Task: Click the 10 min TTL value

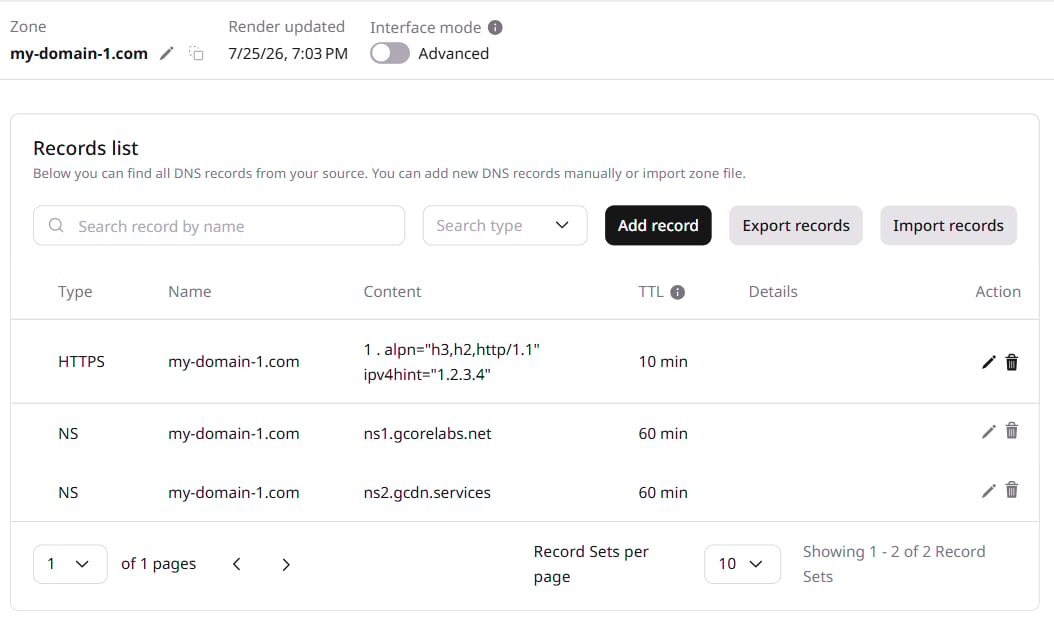Action: pyautogui.click(x=663, y=362)
